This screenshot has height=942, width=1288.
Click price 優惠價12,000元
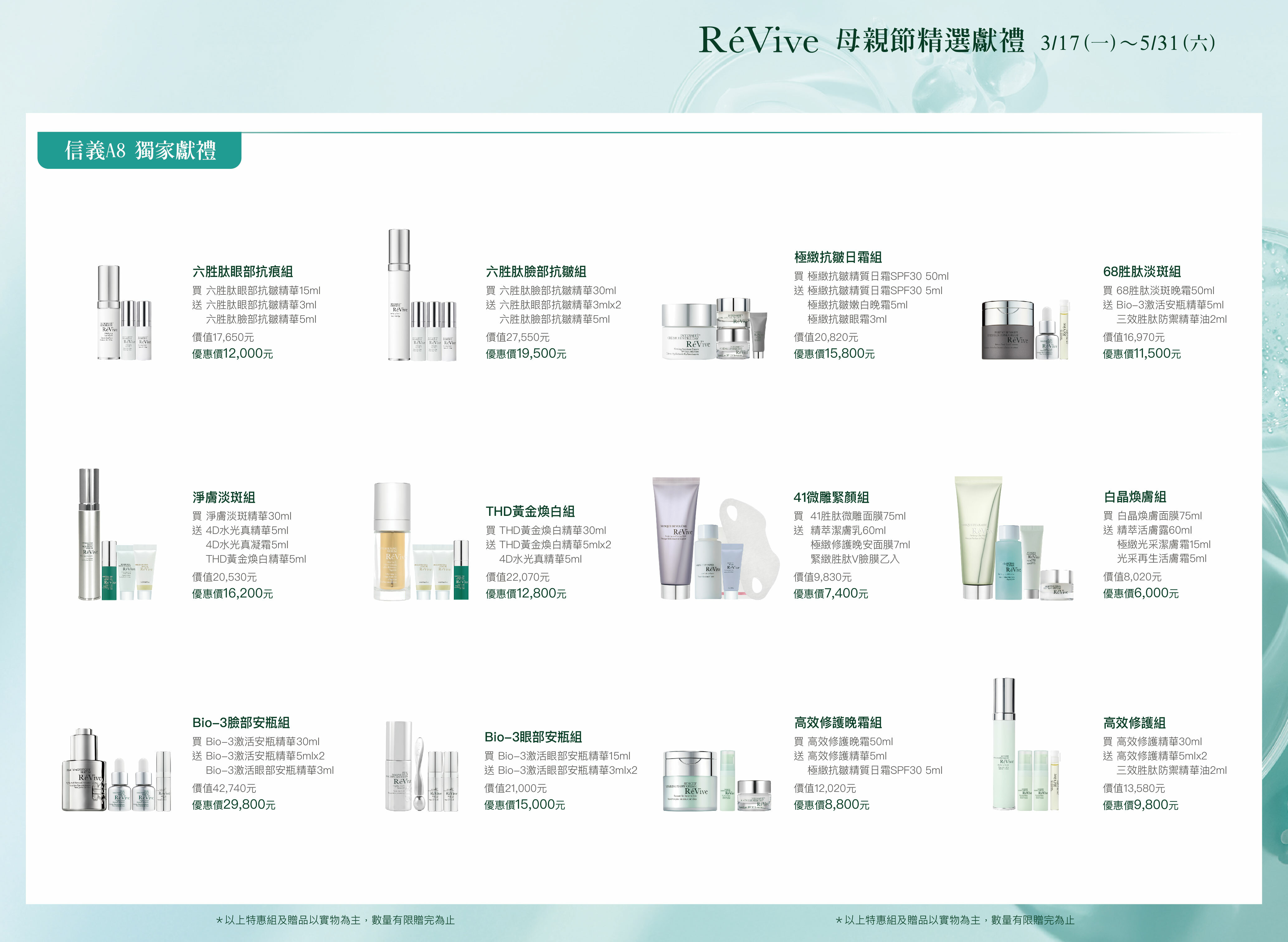[232, 354]
